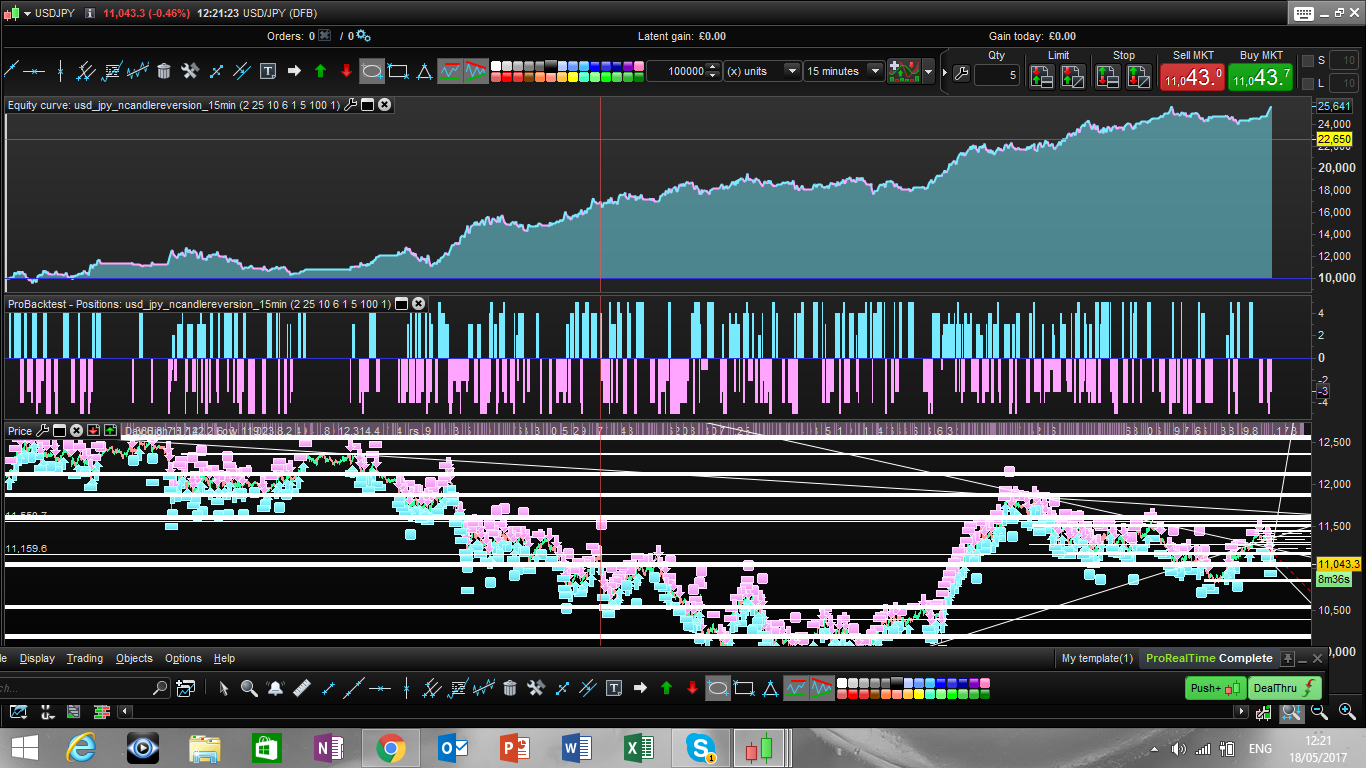1366x768 pixels.
Task: Click the USDJPY instrument info icon
Action: pyautogui.click(x=90, y=13)
